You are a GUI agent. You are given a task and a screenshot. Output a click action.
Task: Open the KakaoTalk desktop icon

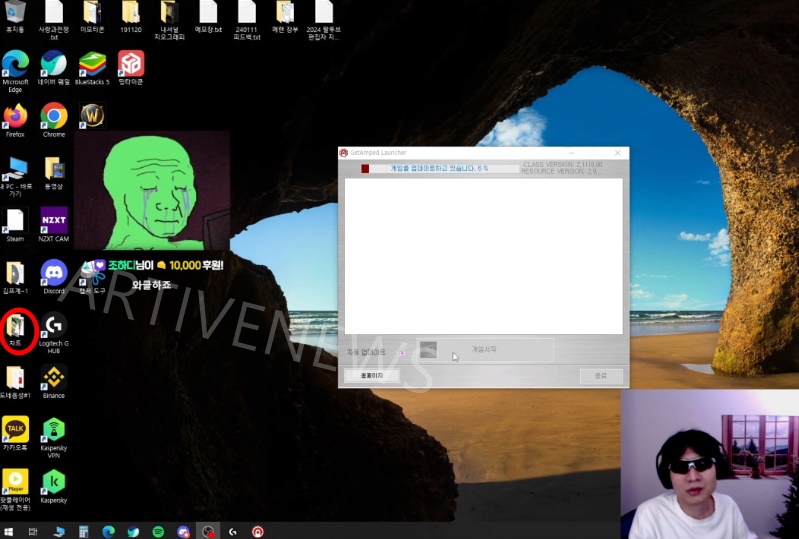point(15,430)
